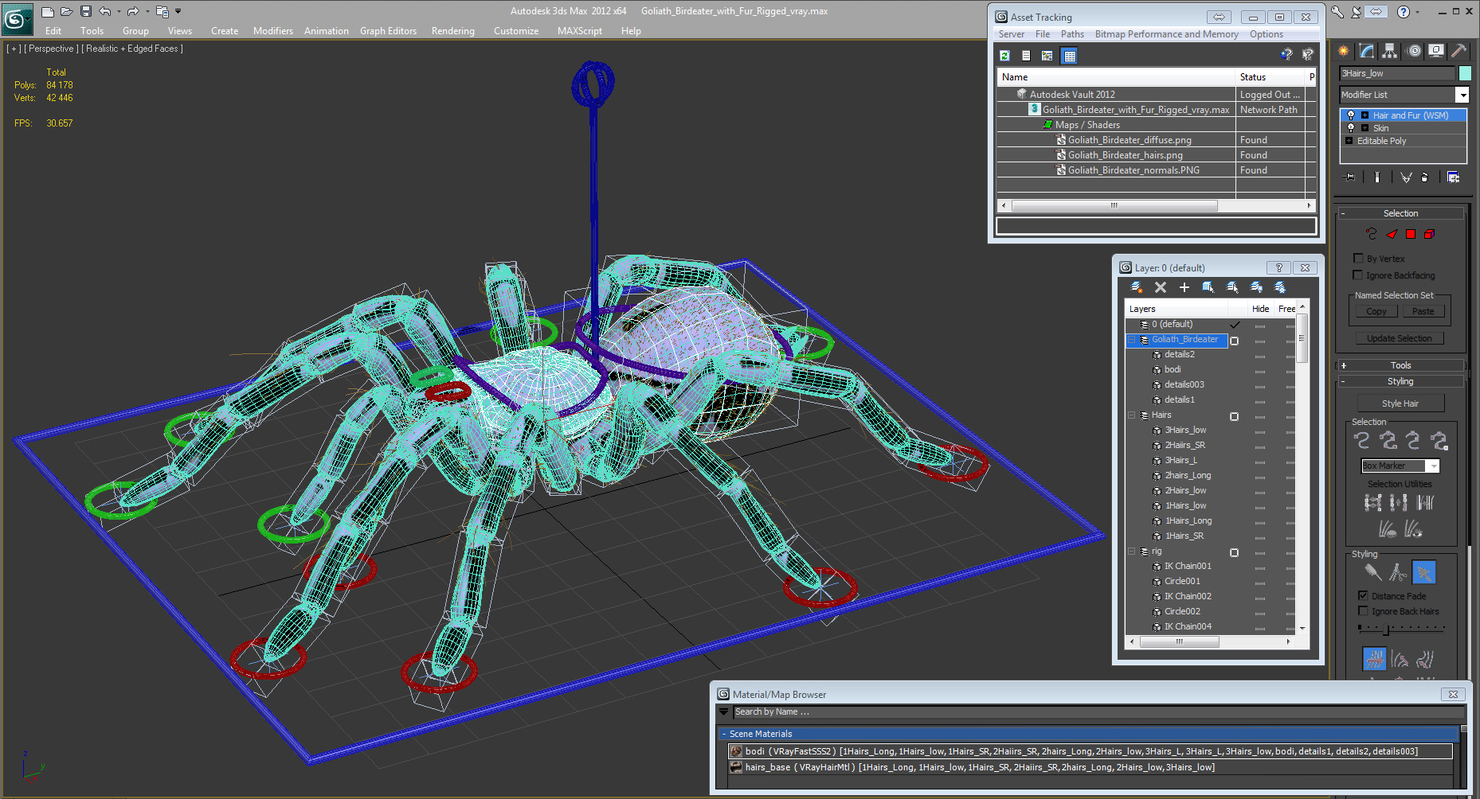Click the object color swatch beside 3Hairs_low

1465,73
